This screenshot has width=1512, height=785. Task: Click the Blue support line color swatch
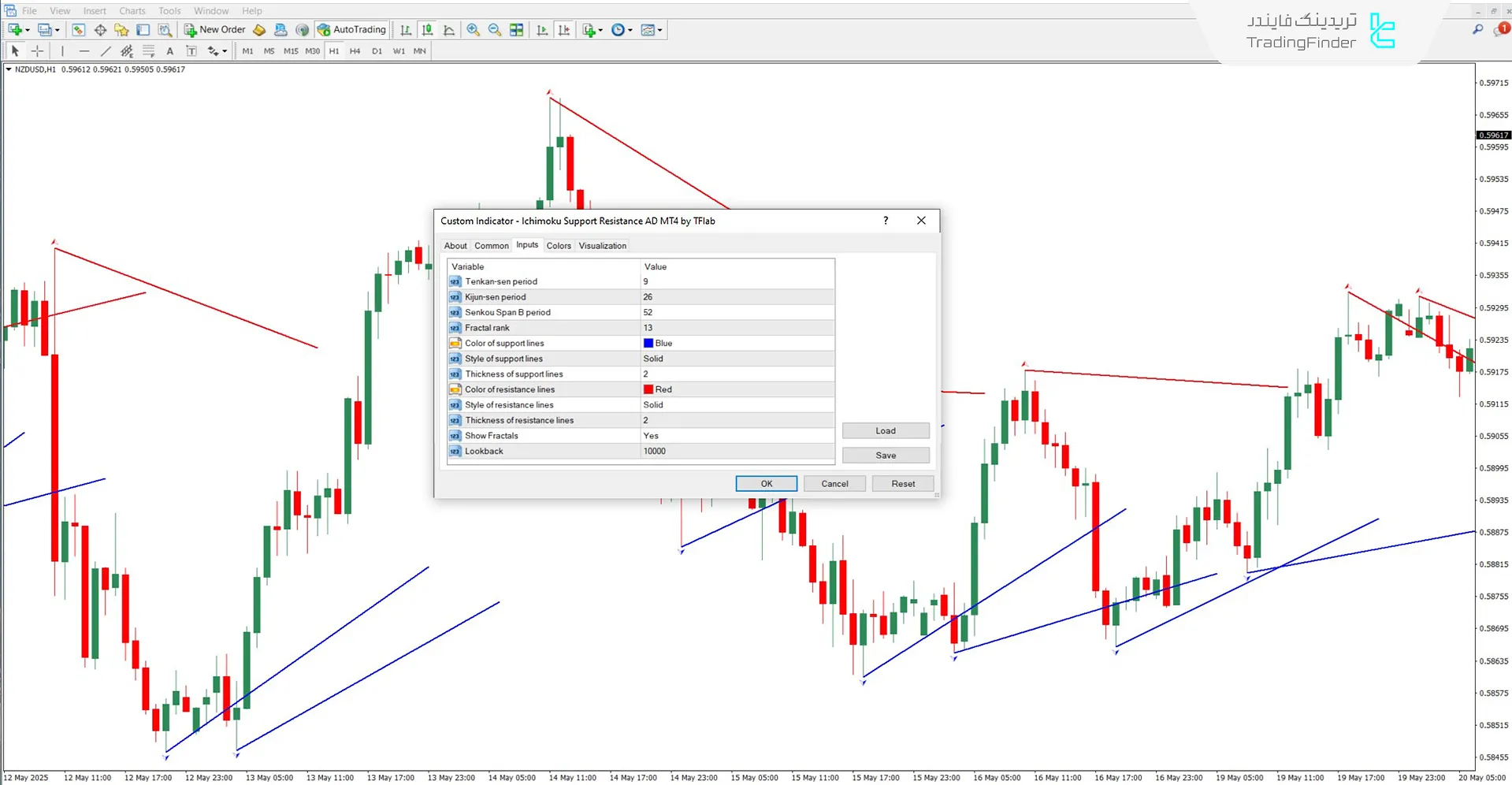(648, 344)
